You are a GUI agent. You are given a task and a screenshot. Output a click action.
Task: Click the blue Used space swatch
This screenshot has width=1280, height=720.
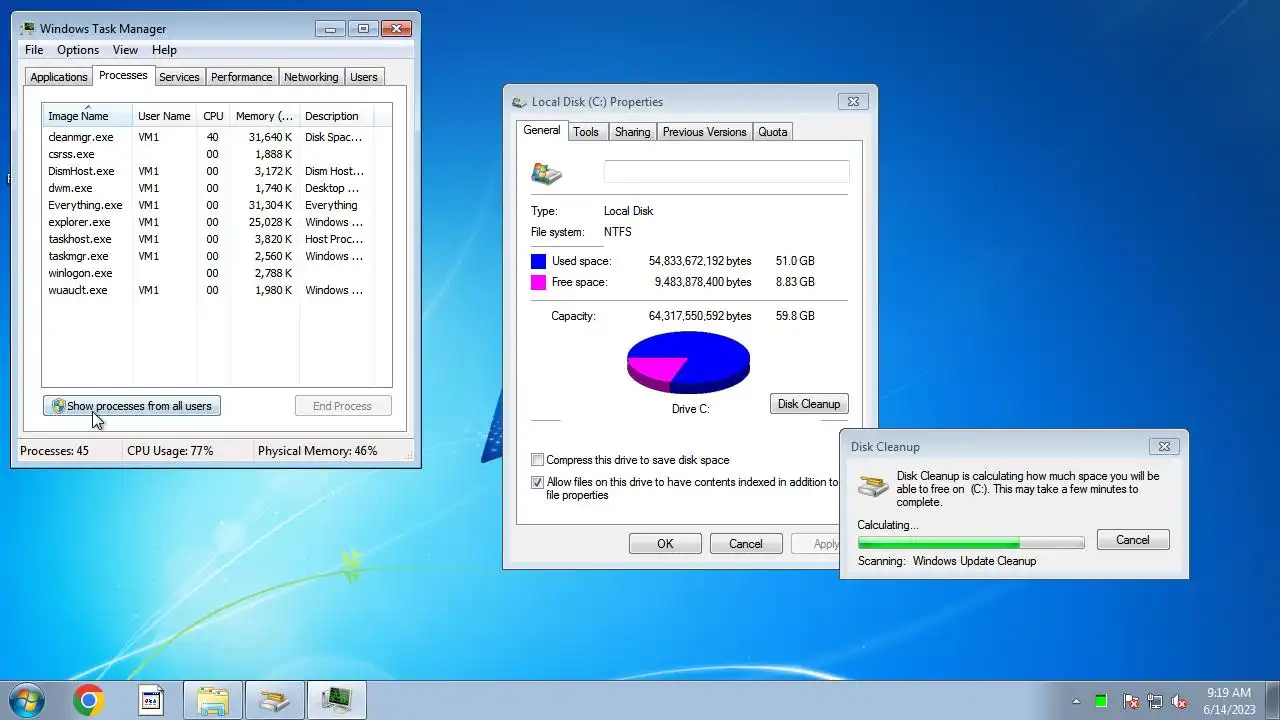[x=538, y=261]
